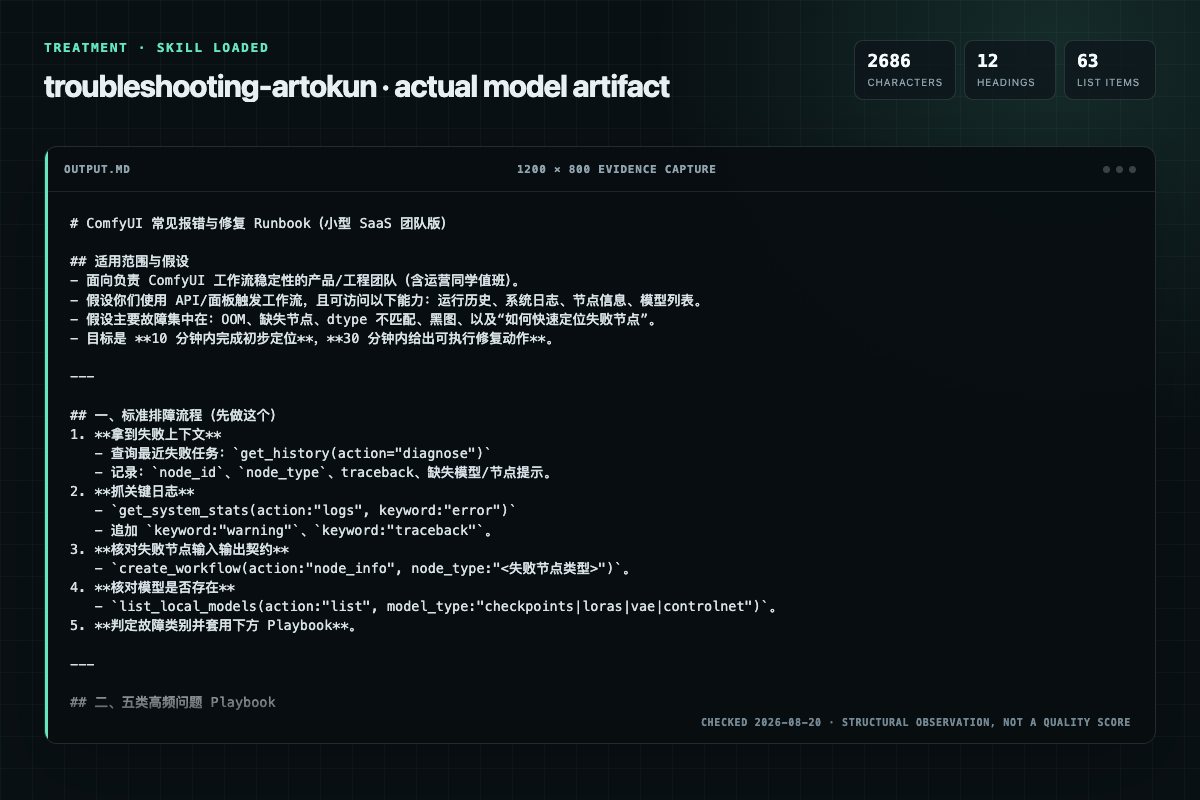1200x800 pixels.
Task: Click the "1200 × 800 EVIDENCE CAPTURE" label
Action: coord(616,169)
